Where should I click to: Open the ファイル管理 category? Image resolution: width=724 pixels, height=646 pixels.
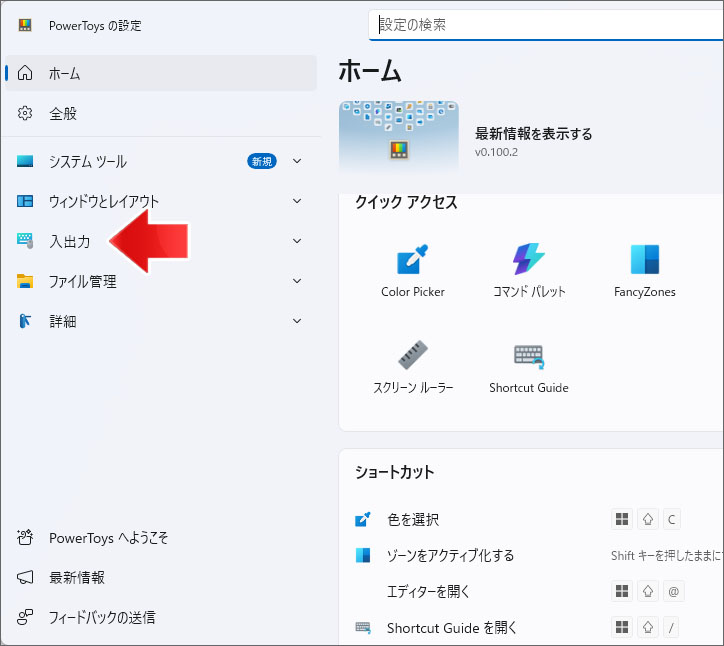[x=161, y=281]
